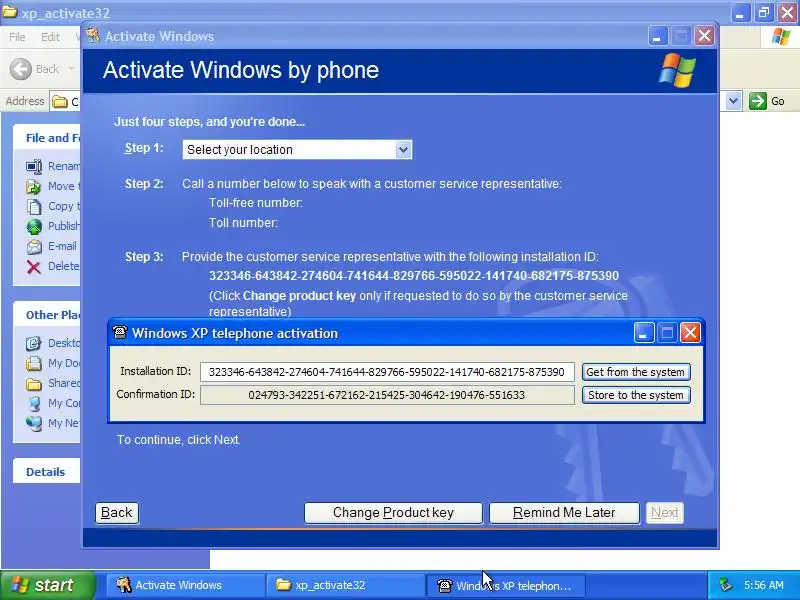The image size is (800, 600).
Task: Click the Confirmation ID field
Action: click(387, 395)
